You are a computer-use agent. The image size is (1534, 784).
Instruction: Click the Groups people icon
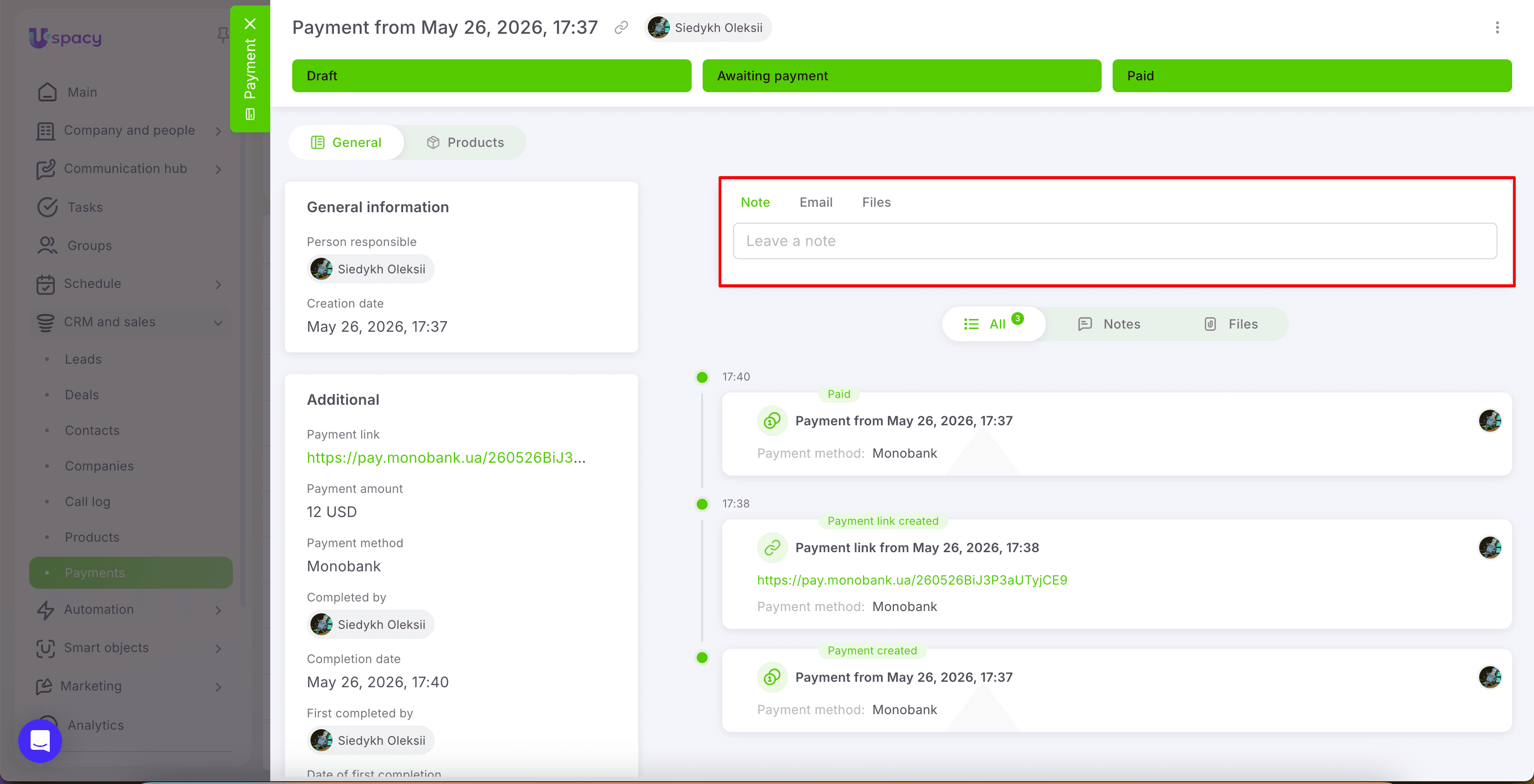coord(47,245)
